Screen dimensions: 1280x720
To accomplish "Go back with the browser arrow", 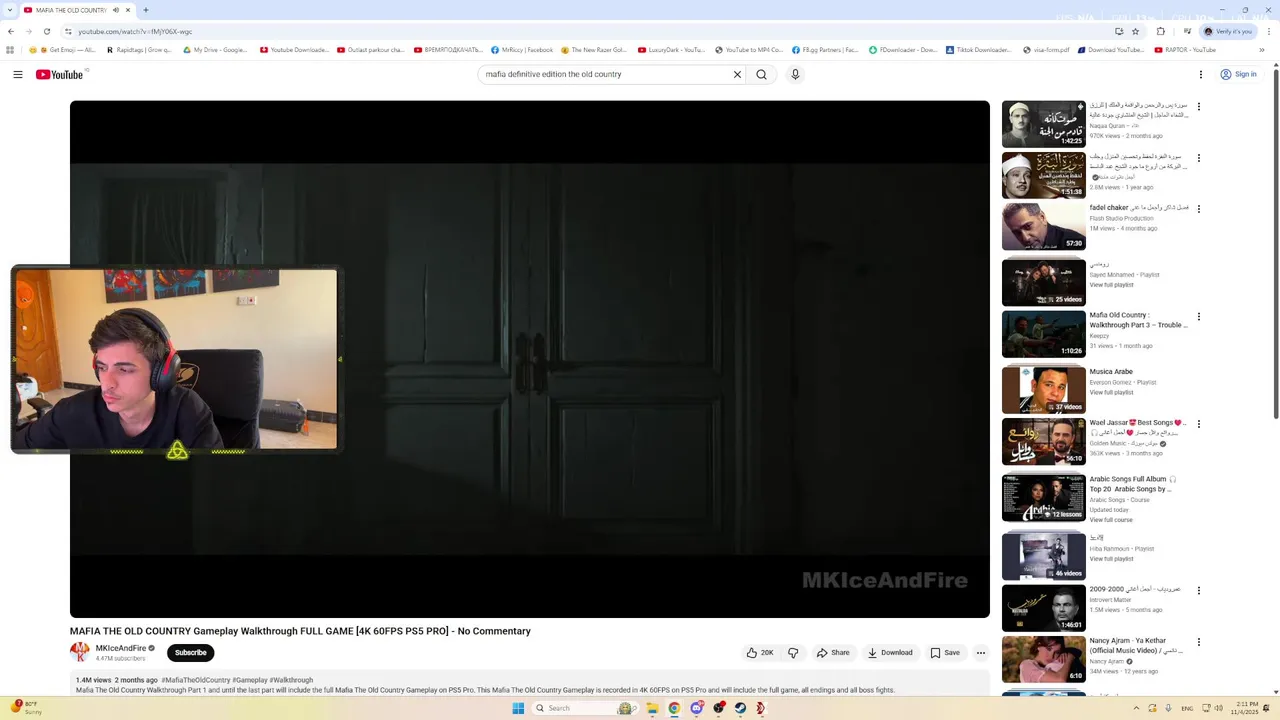I will pyautogui.click(x=11, y=31).
